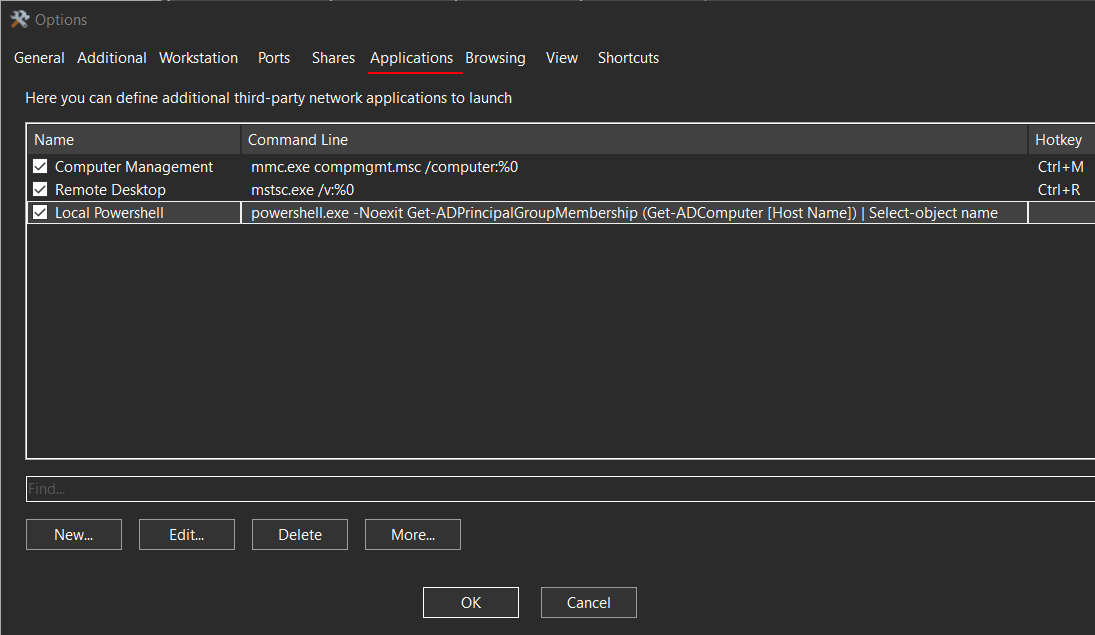This screenshot has height=635, width=1095.
Task: Open the Additional tab
Action: point(112,58)
